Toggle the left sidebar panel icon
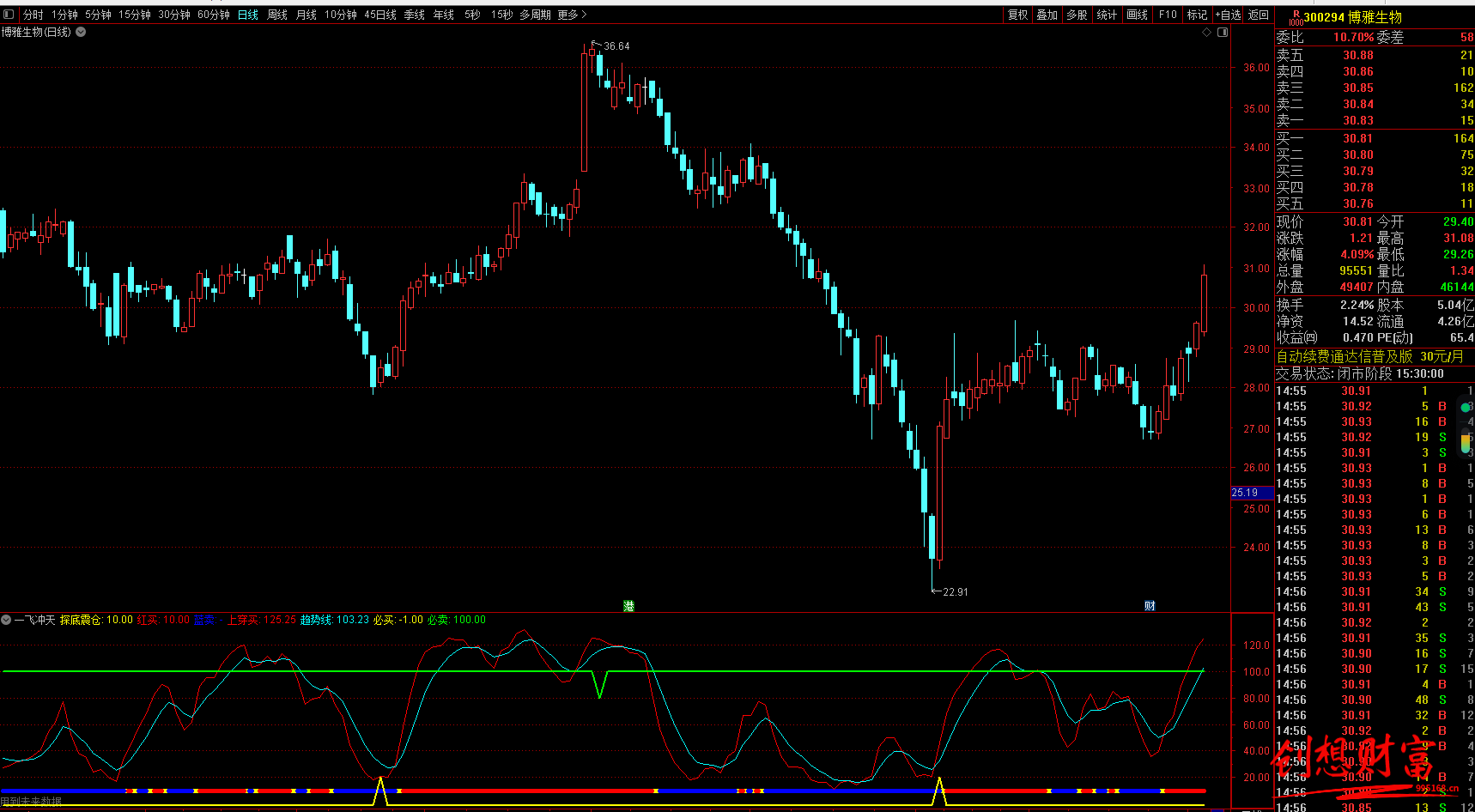Image resolution: width=1475 pixels, height=812 pixels. (x=9, y=15)
